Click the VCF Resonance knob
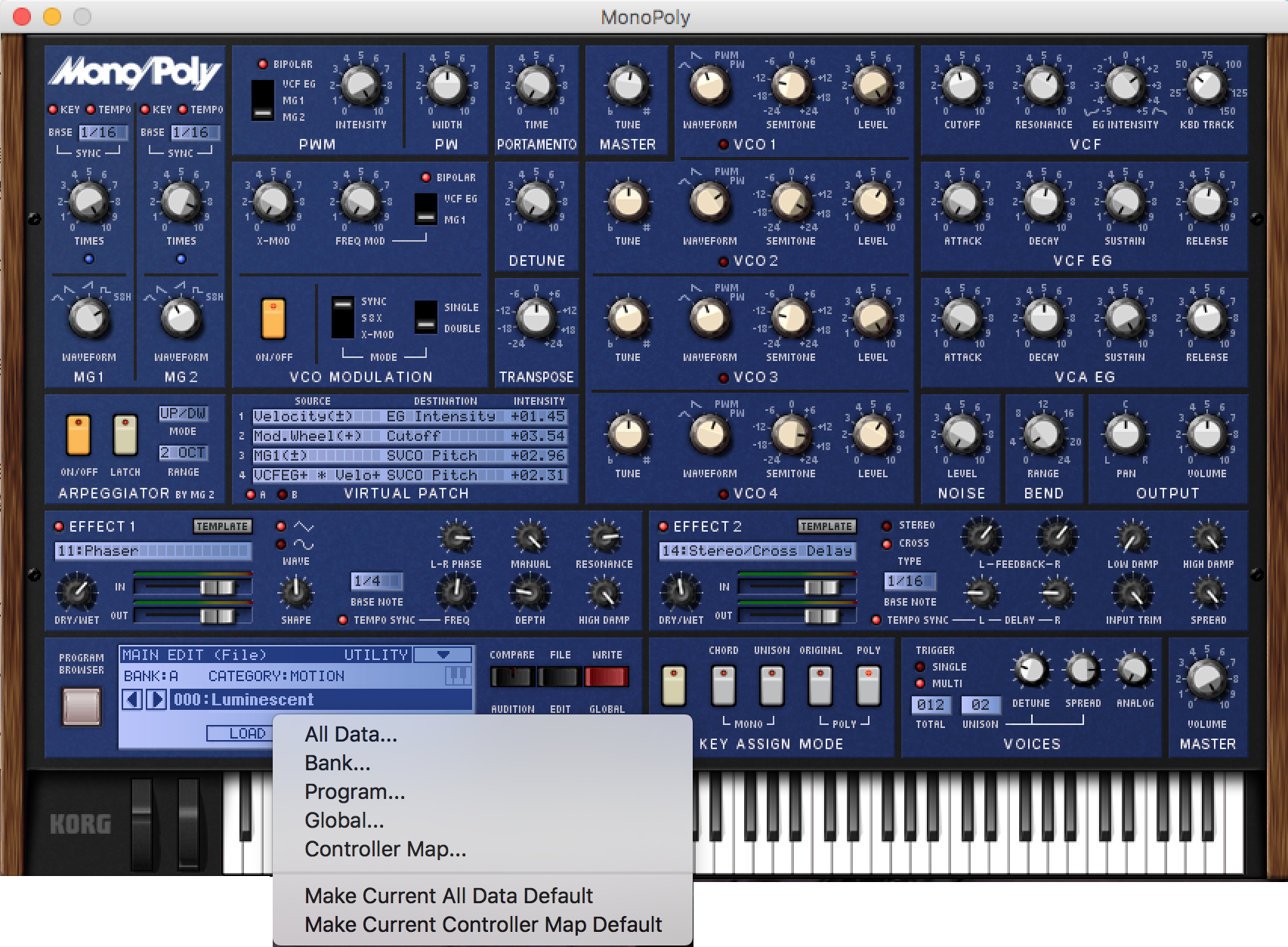Screen dimensions: 1288x947 click(1043, 86)
